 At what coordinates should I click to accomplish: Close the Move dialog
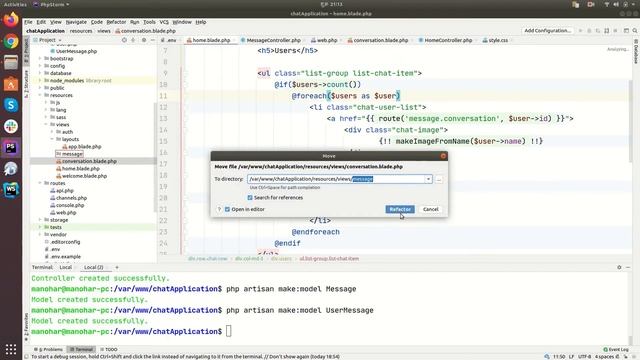(443, 156)
